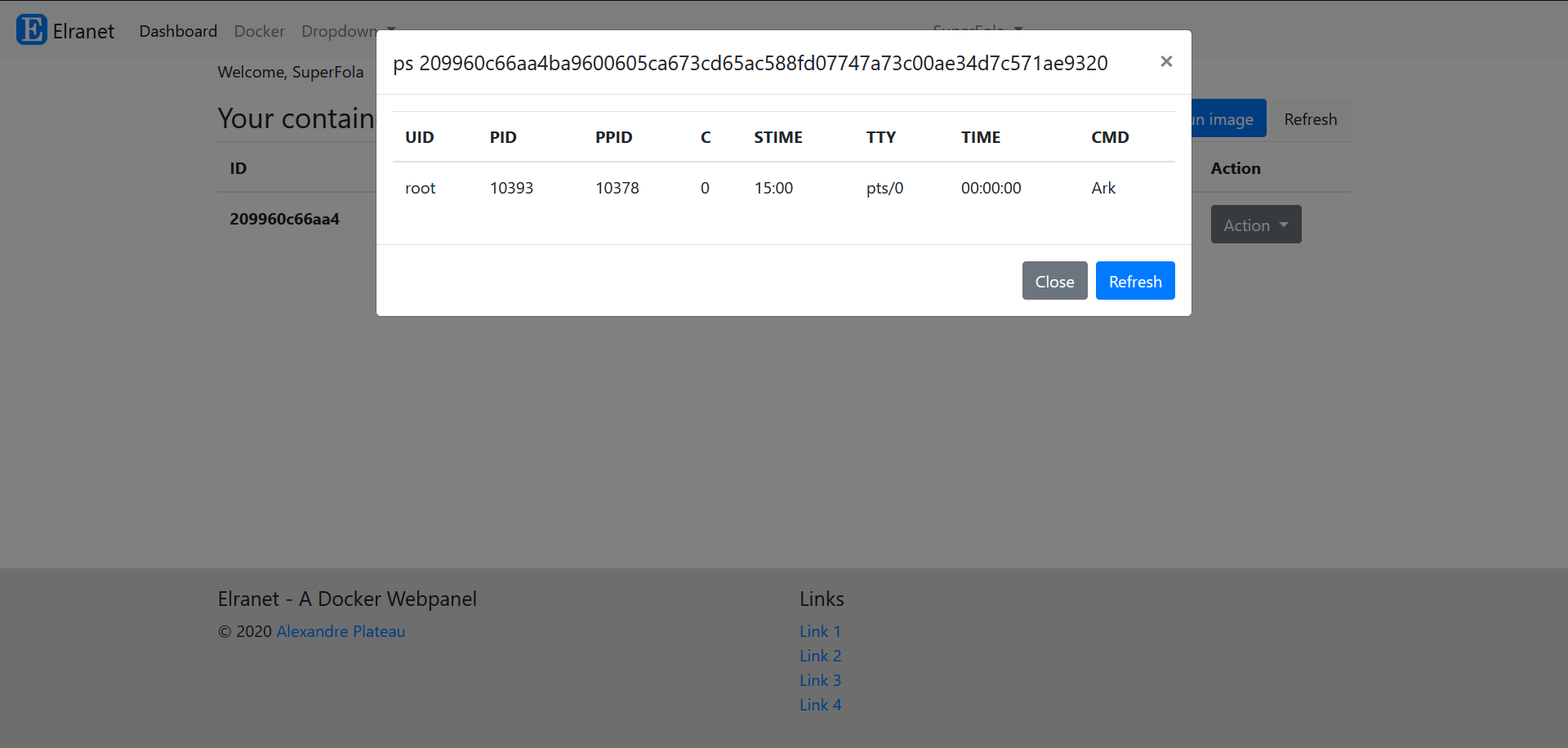Click the C value 0 cell
The image size is (1568, 748).
pyautogui.click(x=705, y=188)
